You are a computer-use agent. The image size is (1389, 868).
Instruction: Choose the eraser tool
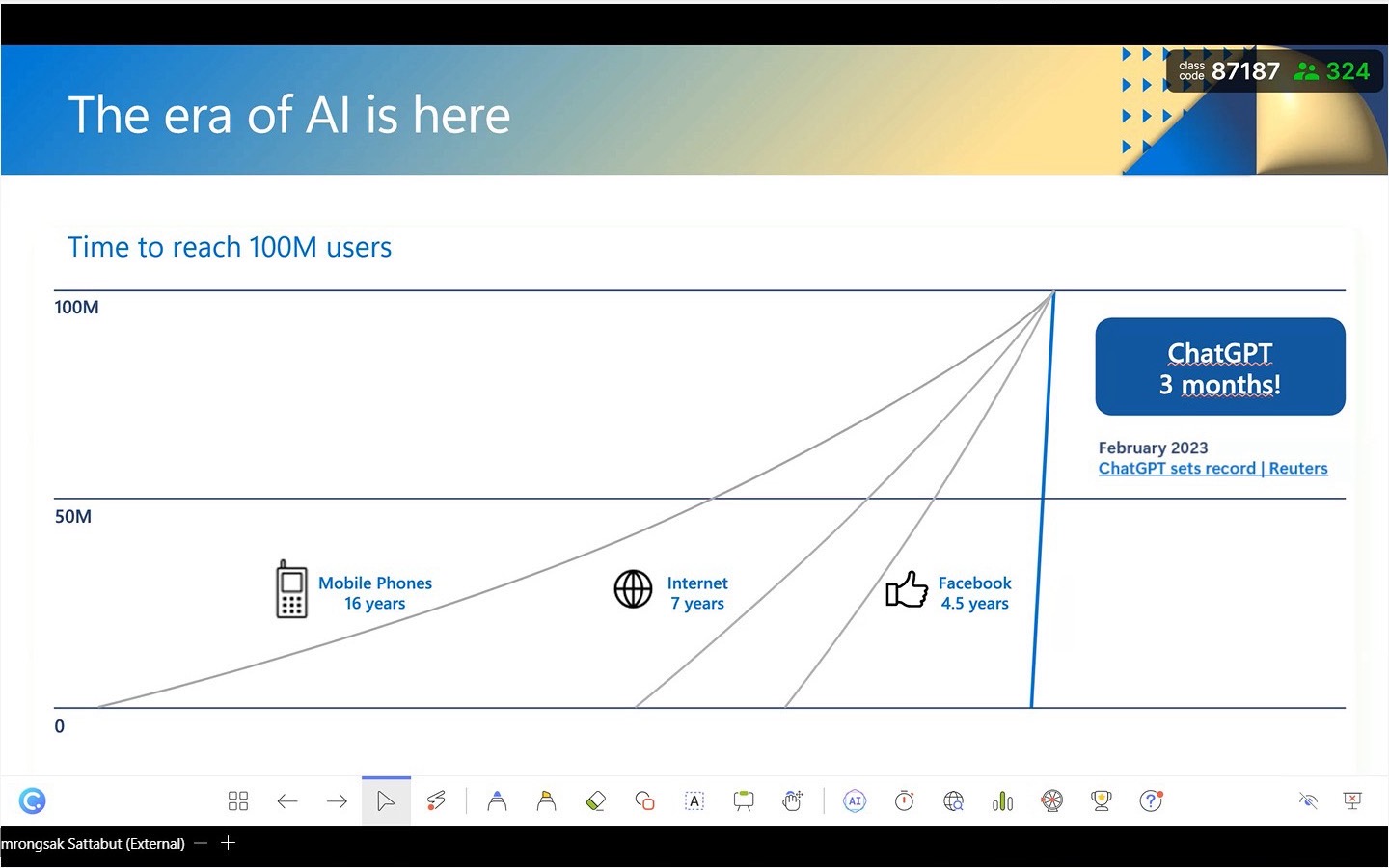[x=595, y=800]
